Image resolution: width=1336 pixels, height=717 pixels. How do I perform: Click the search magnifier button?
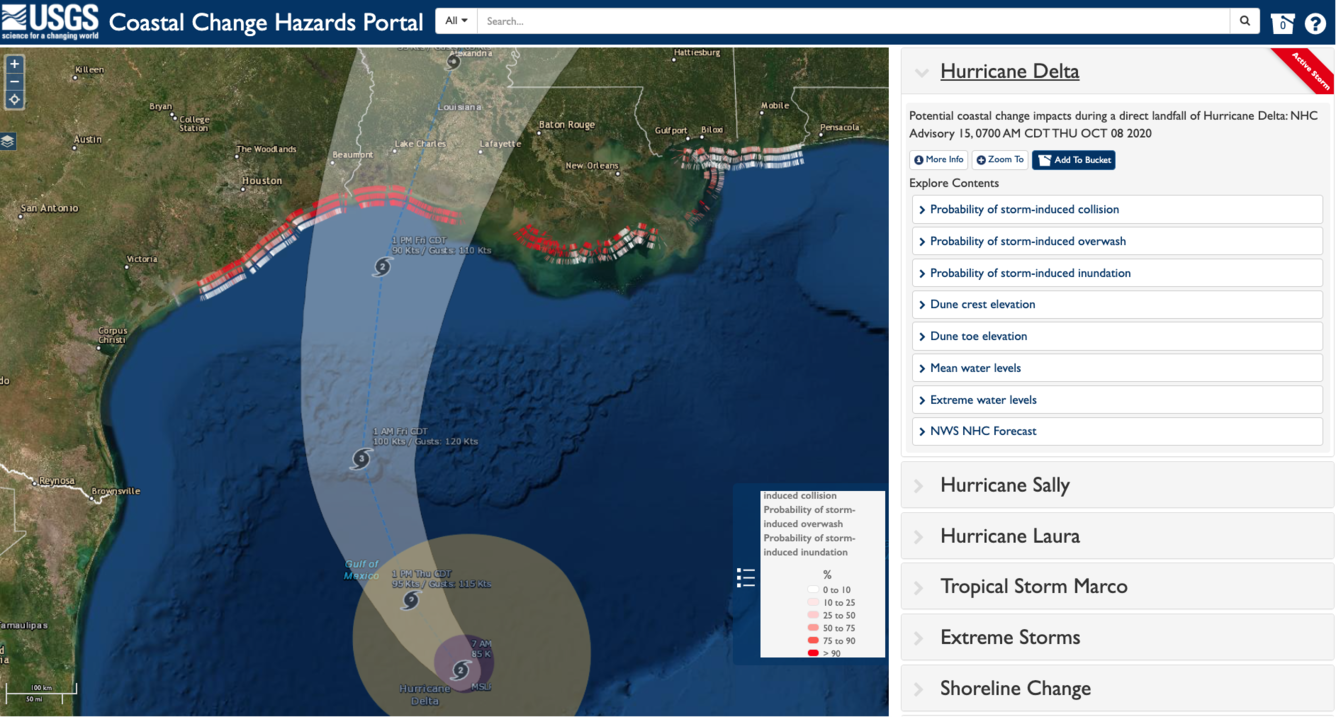(x=1245, y=21)
